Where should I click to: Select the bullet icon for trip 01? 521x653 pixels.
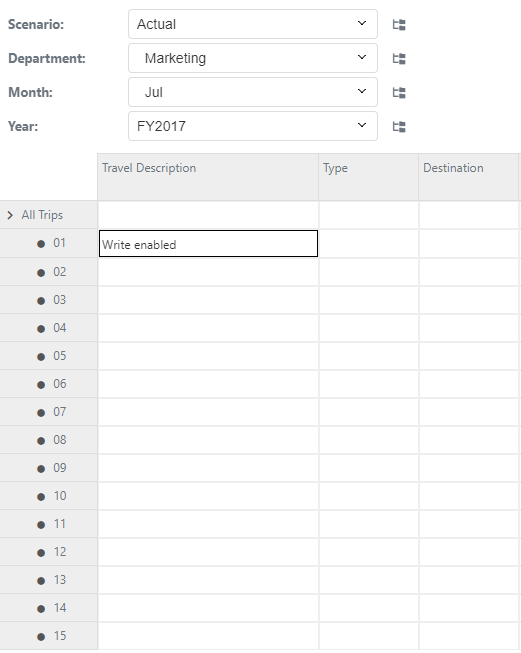coord(41,244)
